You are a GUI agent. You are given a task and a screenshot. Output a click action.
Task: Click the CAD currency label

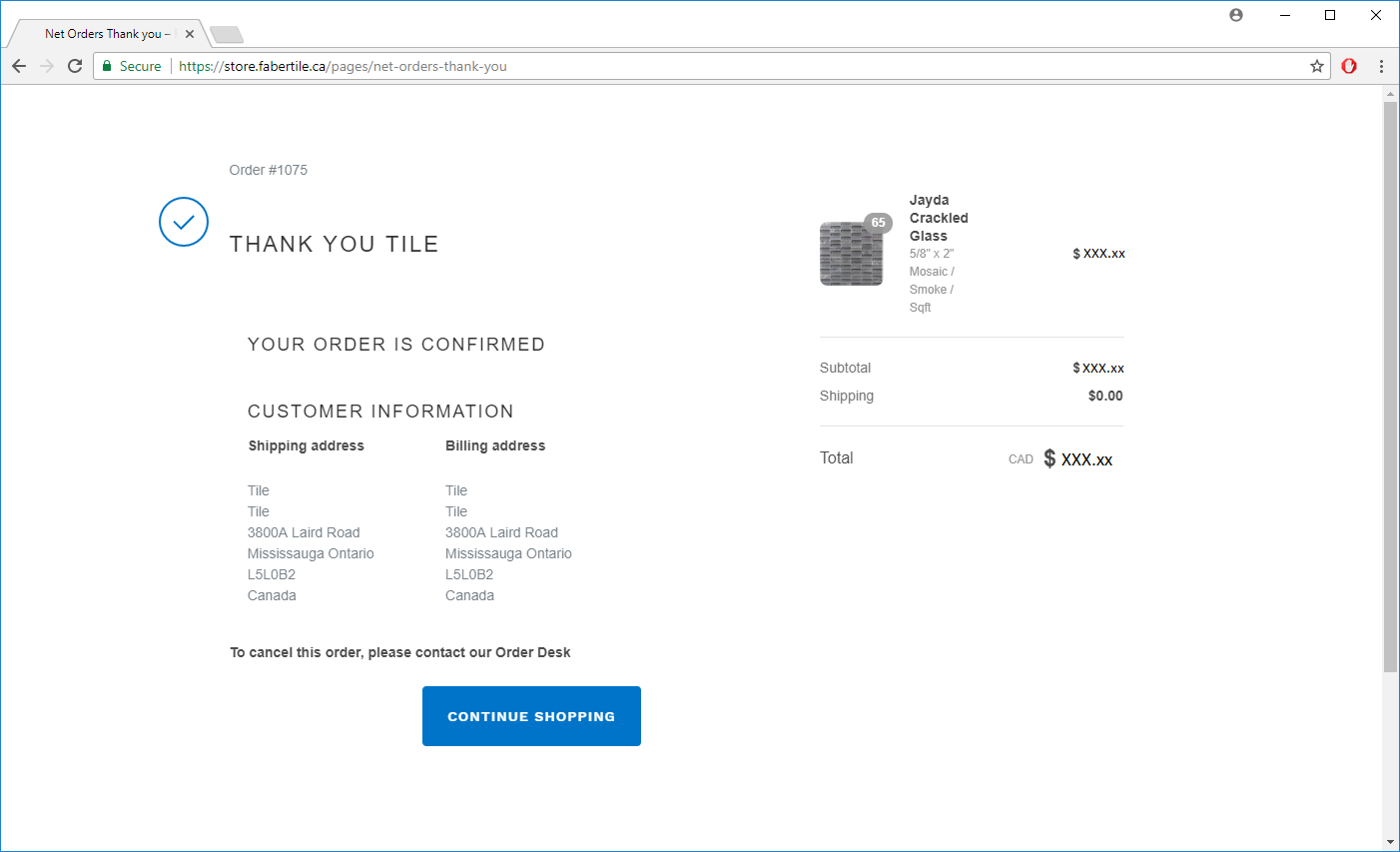click(1021, 459)
